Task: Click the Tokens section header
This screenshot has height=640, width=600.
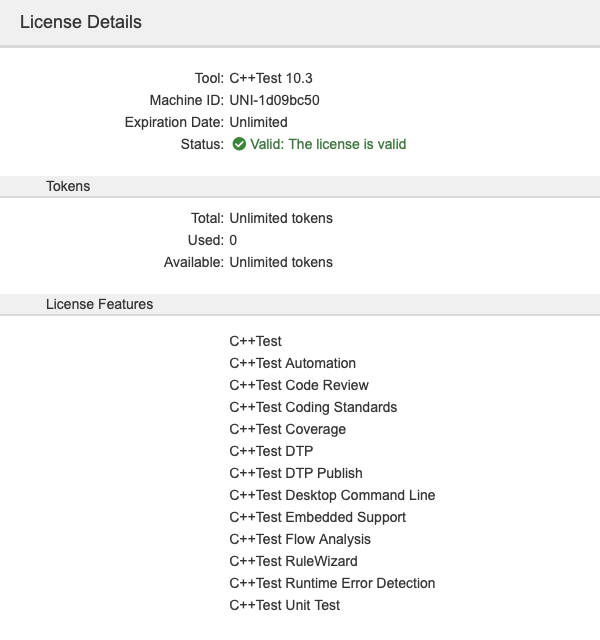Action: tap(68, 186)
